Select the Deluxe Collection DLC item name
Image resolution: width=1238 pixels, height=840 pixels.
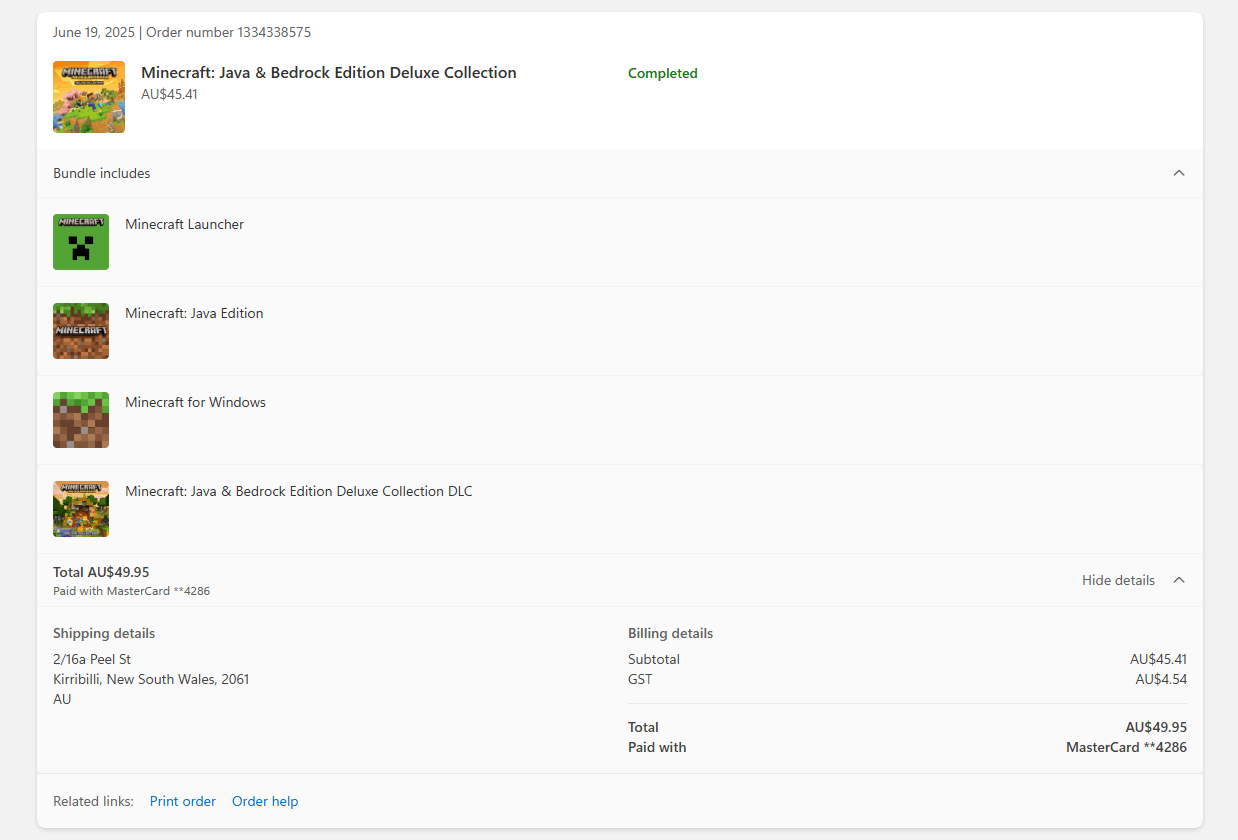click(x=299, y=491)
